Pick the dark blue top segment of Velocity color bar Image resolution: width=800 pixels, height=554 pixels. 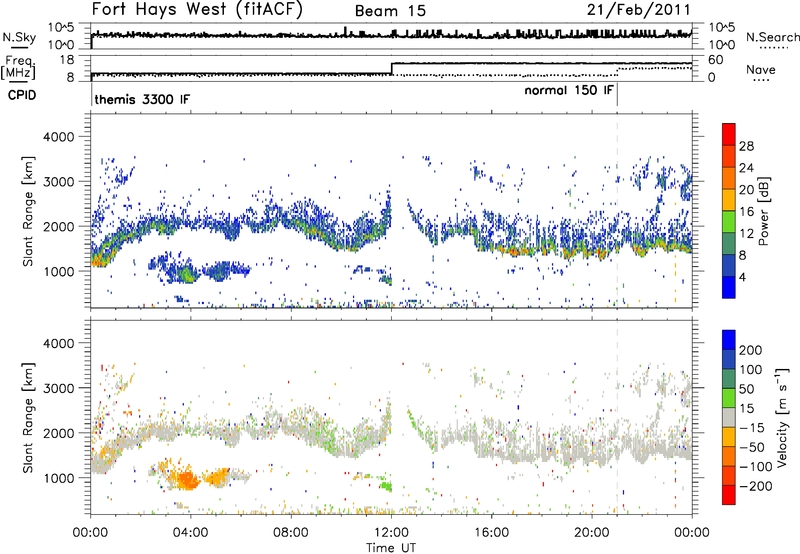coord(729,339)
